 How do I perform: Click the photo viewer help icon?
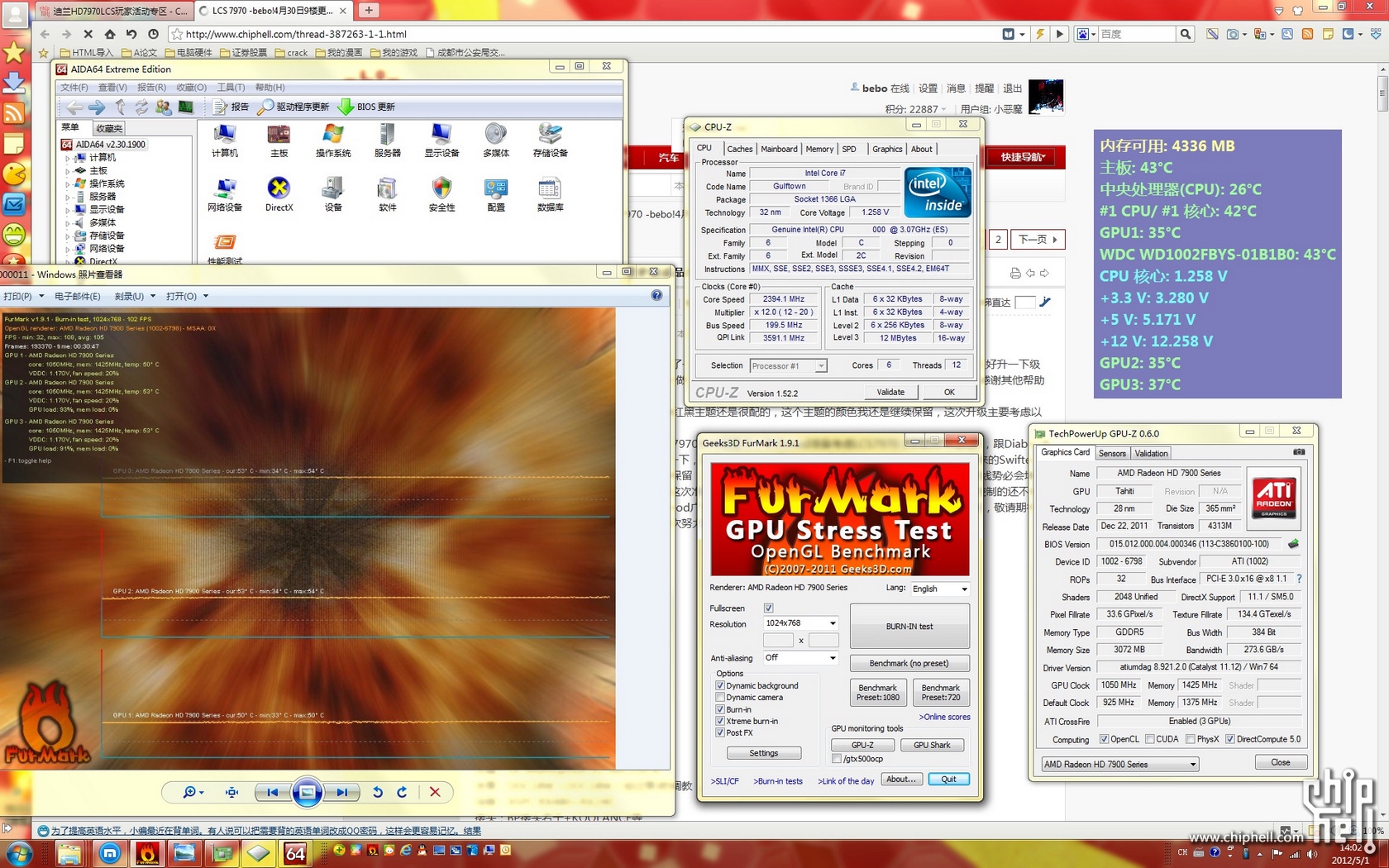pyautogui.click(x=656, y=295)
